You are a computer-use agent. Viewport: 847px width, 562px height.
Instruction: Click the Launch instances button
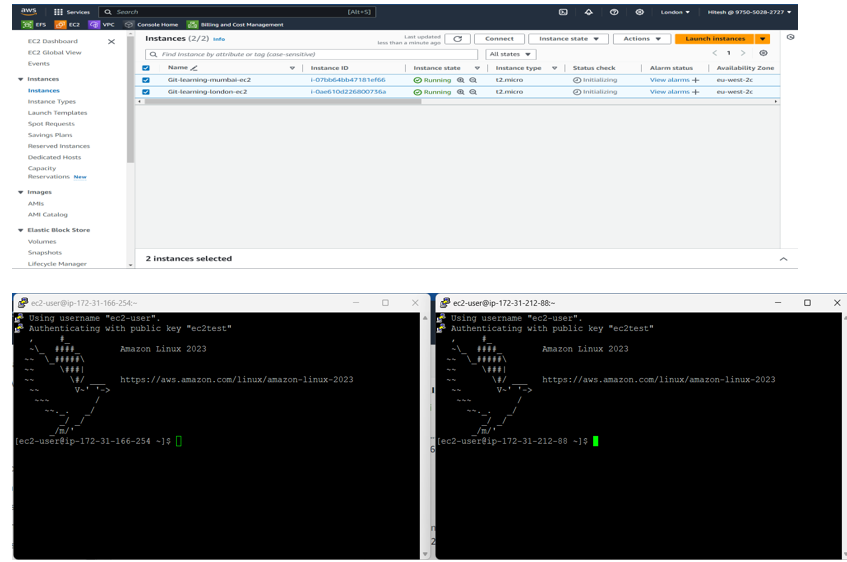pyautogui.click(x=715, y=39)
